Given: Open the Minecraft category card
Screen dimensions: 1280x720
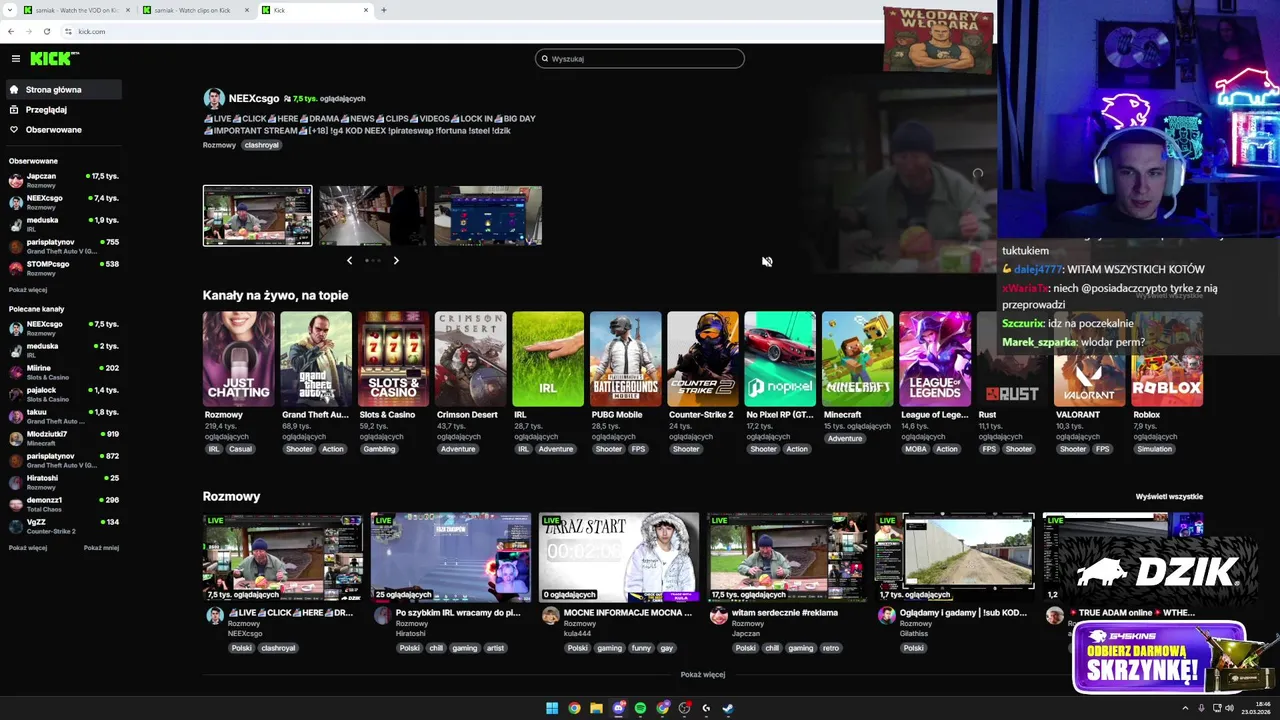Looking at the screenshot, I should click(x=858, y=359).
